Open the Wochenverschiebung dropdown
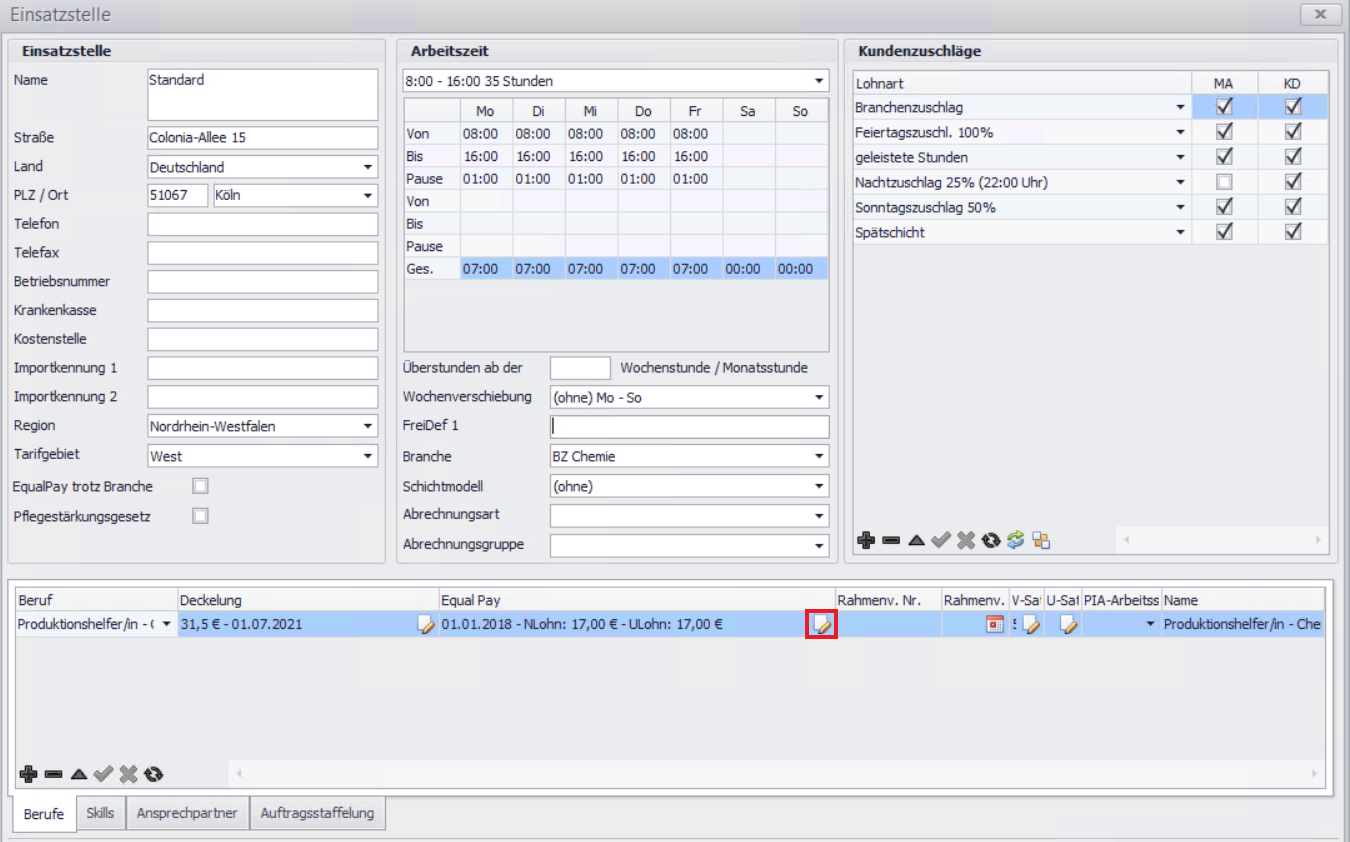 coord(819,397)
